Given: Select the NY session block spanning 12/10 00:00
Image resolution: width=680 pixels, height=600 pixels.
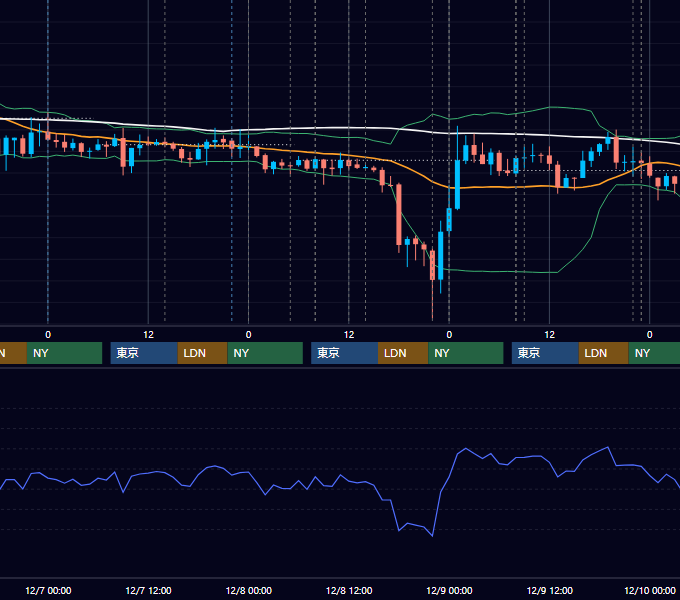Looking at the screenshot, I should click(x=654, y=353).
